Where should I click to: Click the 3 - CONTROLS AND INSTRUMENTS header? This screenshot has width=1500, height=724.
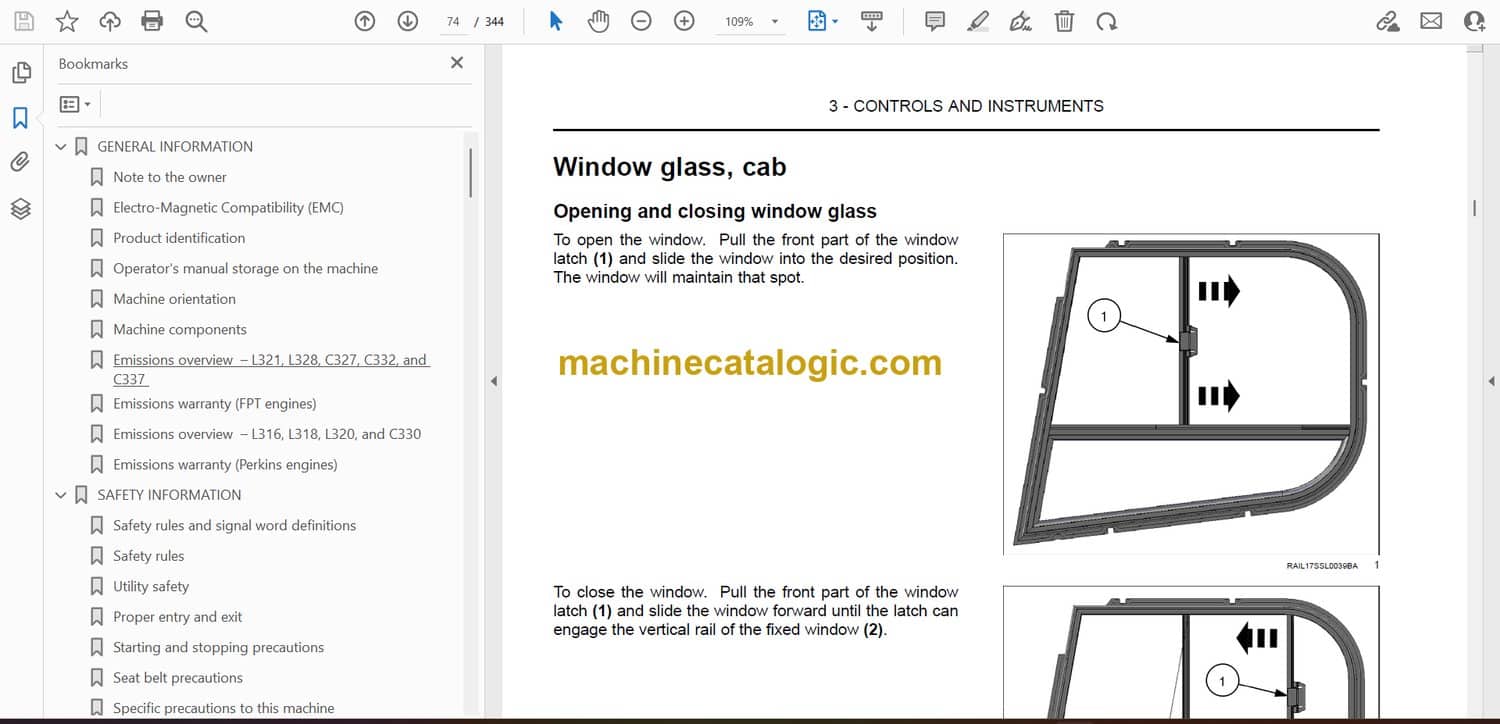pos(966,106)
